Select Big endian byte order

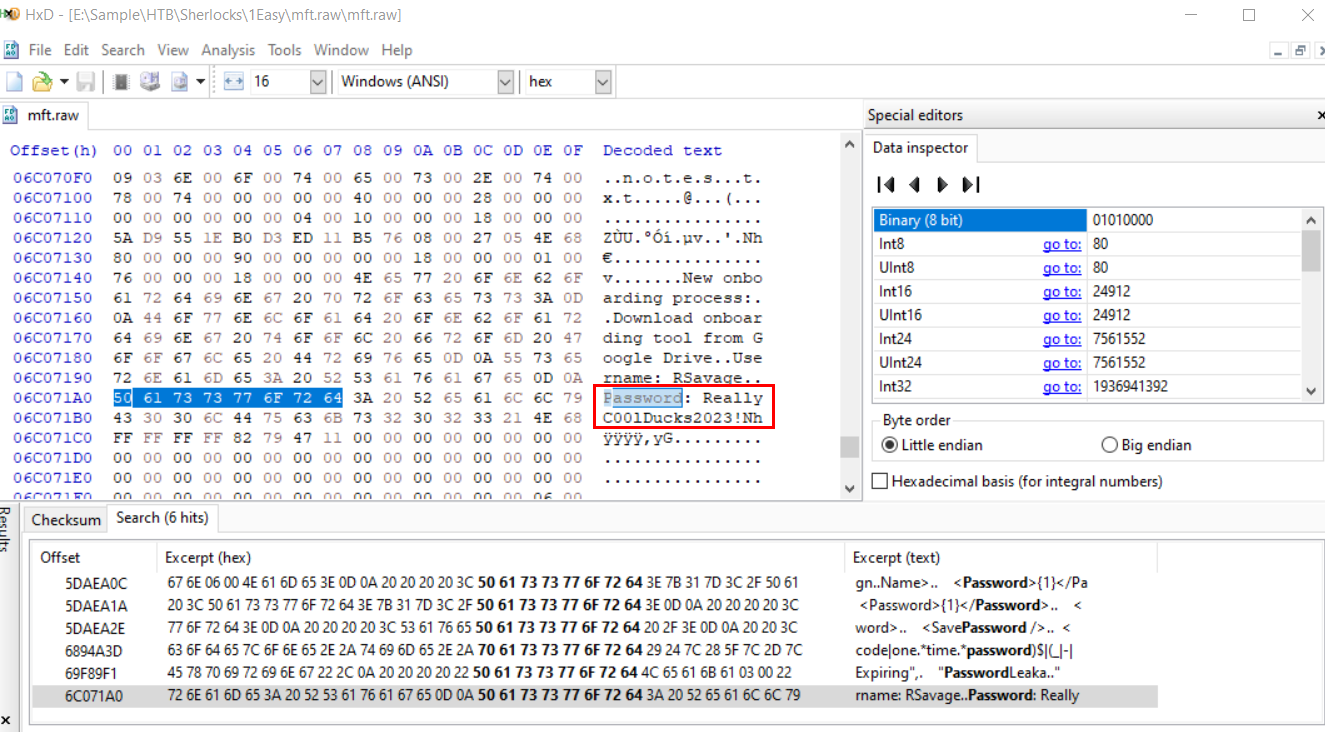[1109, 445]
